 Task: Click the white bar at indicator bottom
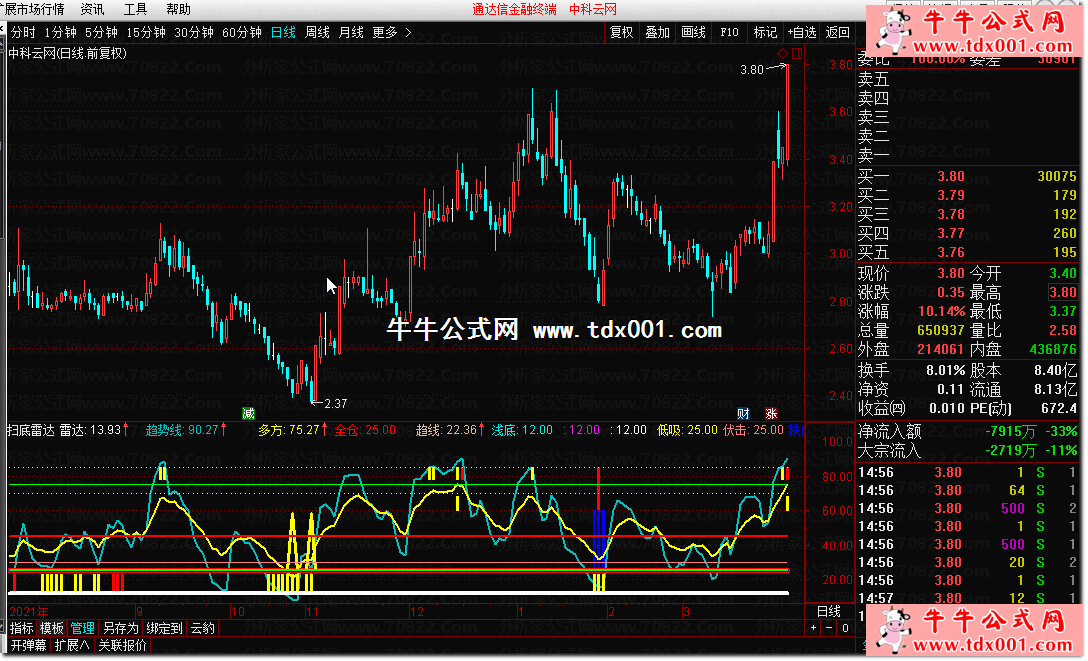tap(400, 593)
